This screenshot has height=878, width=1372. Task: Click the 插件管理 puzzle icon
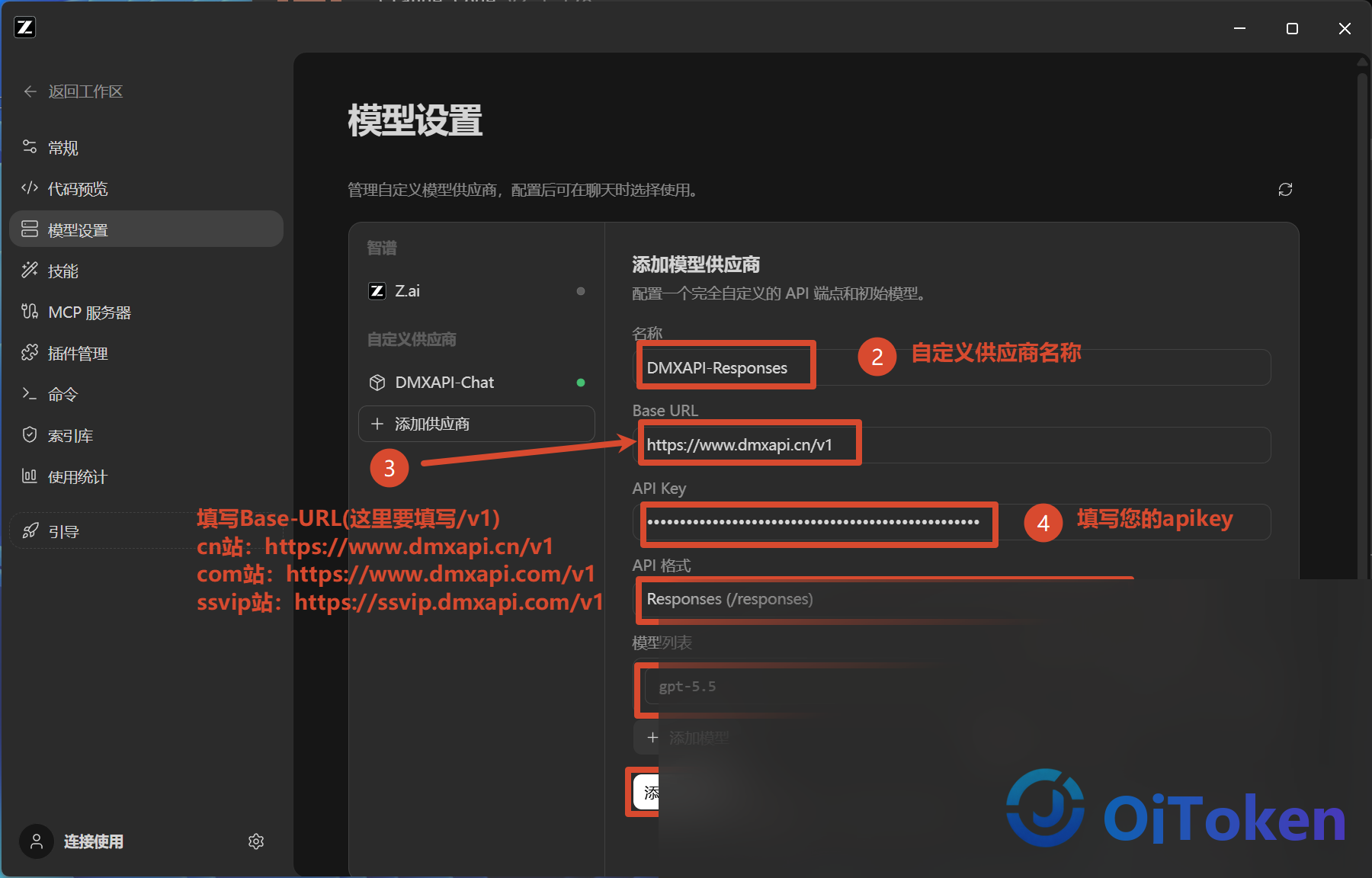(x=30, y=353)
